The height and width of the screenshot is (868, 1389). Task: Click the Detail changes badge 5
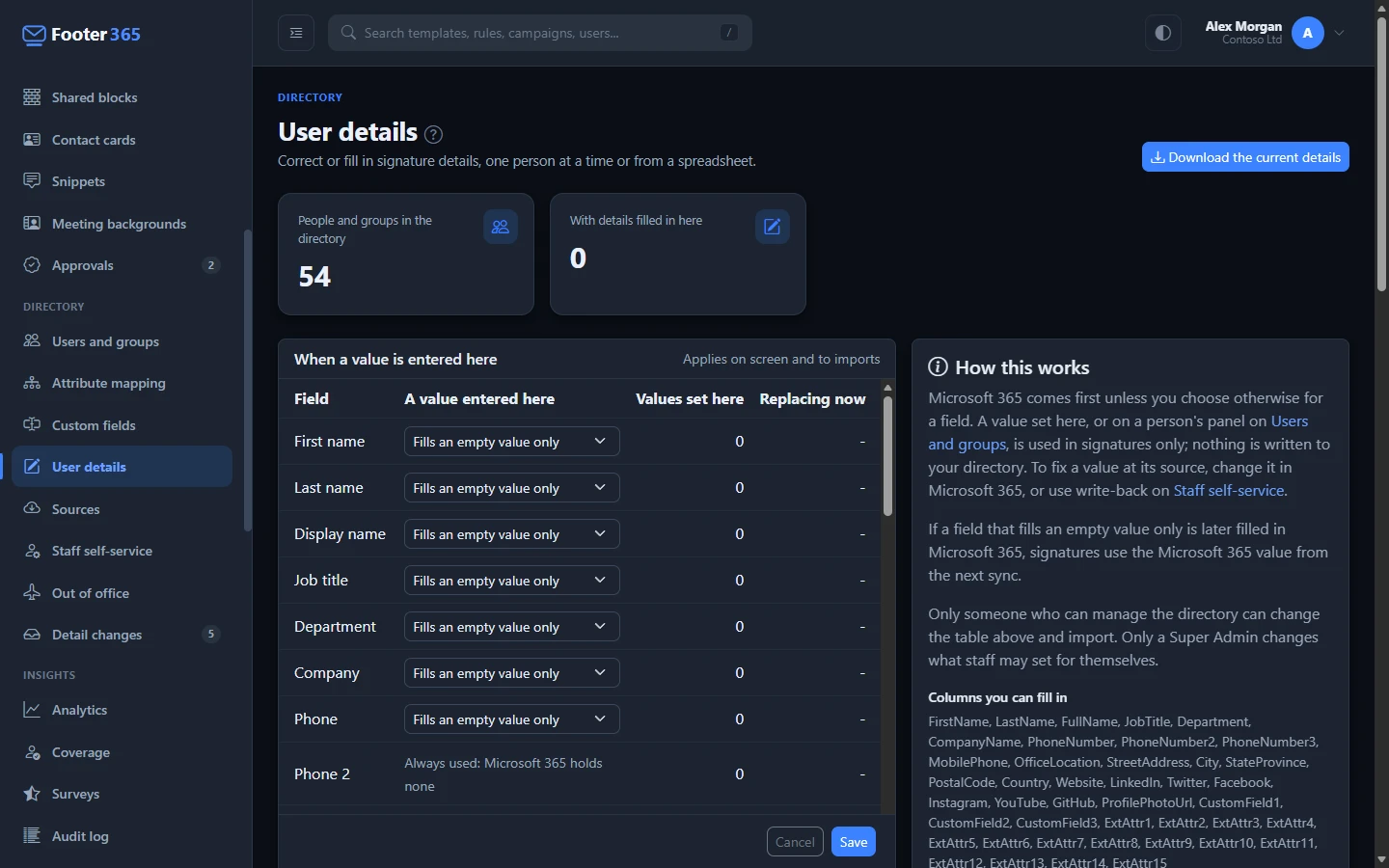click(210, 634)
